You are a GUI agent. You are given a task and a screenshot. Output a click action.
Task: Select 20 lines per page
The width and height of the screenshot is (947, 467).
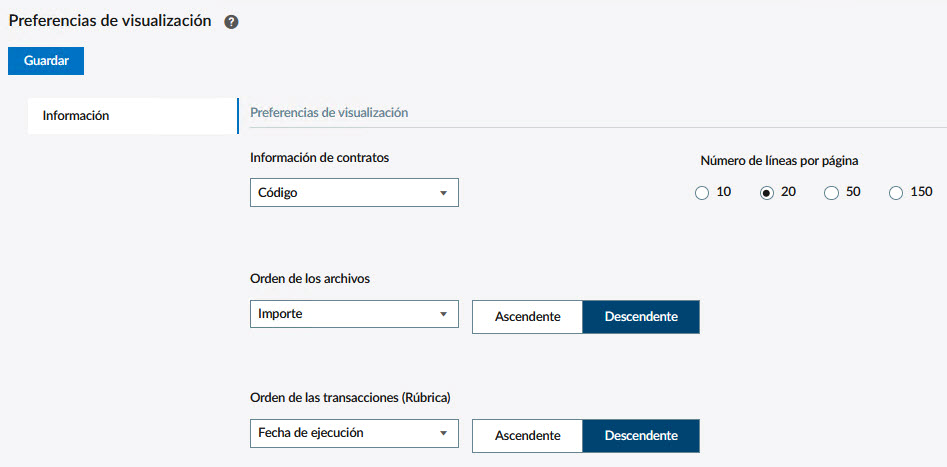[x=767, y=193]
